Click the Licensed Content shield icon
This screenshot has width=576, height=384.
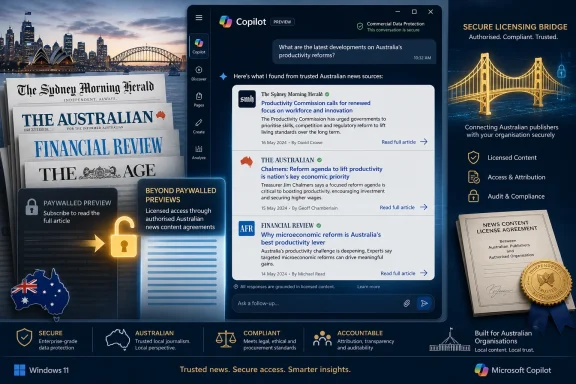tap(474, 158)
